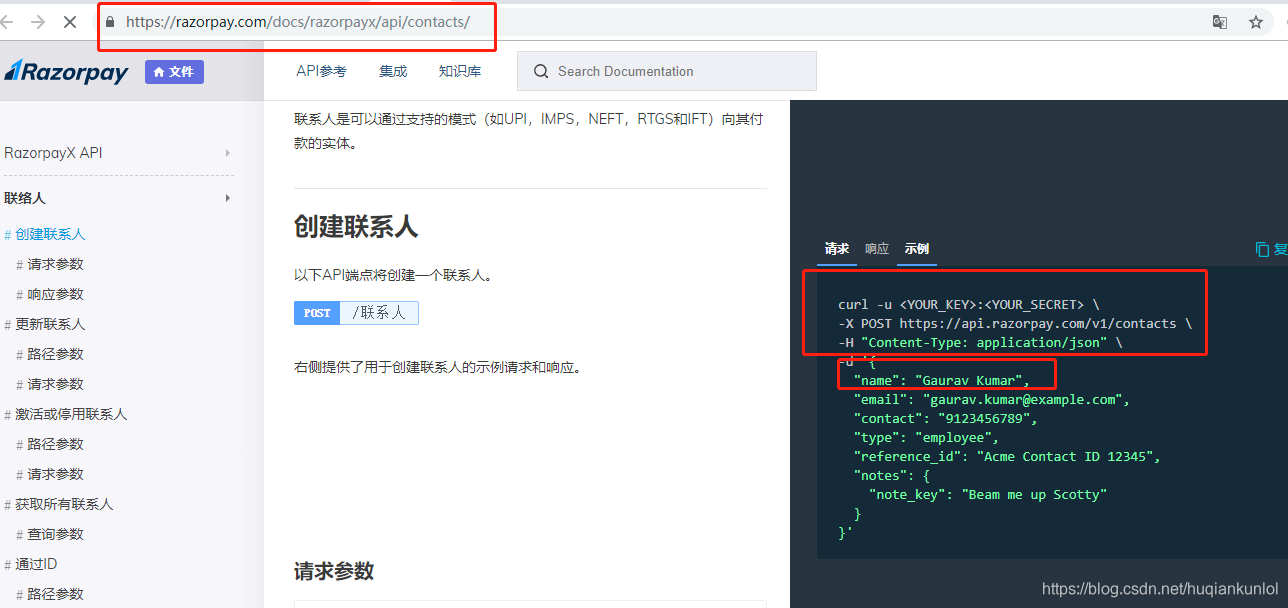Bookmark this page with the star icon
The width and height of the screenshot is (1288, 608).
pyautogui.click(x=1256, y=22)
